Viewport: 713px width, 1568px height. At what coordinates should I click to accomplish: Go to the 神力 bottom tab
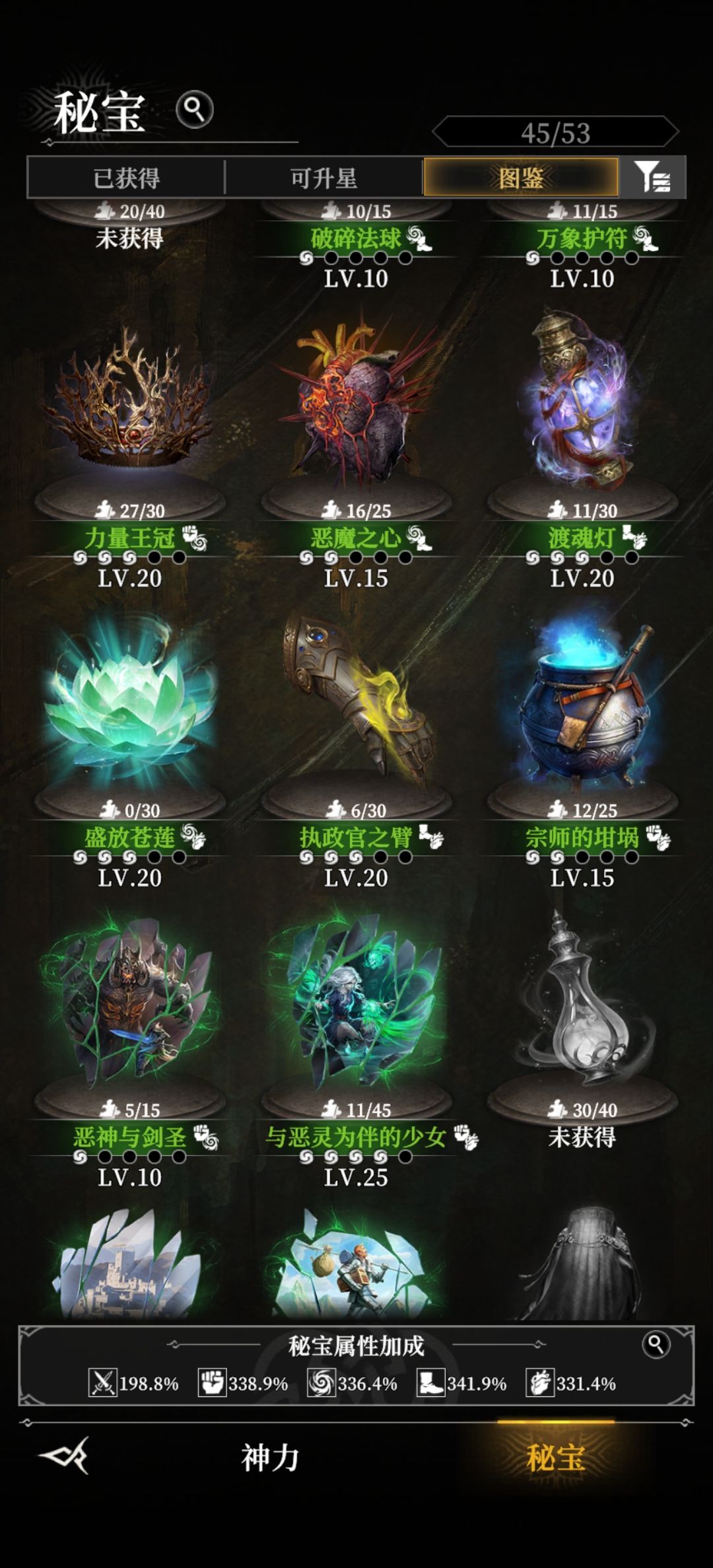pyautogui.click(x=270, y=1457)
